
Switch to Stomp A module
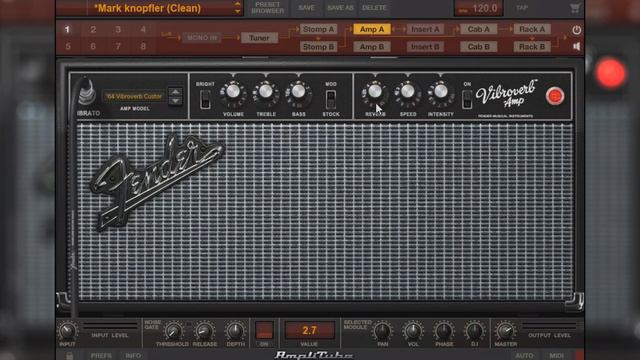[x=318, y=29]
